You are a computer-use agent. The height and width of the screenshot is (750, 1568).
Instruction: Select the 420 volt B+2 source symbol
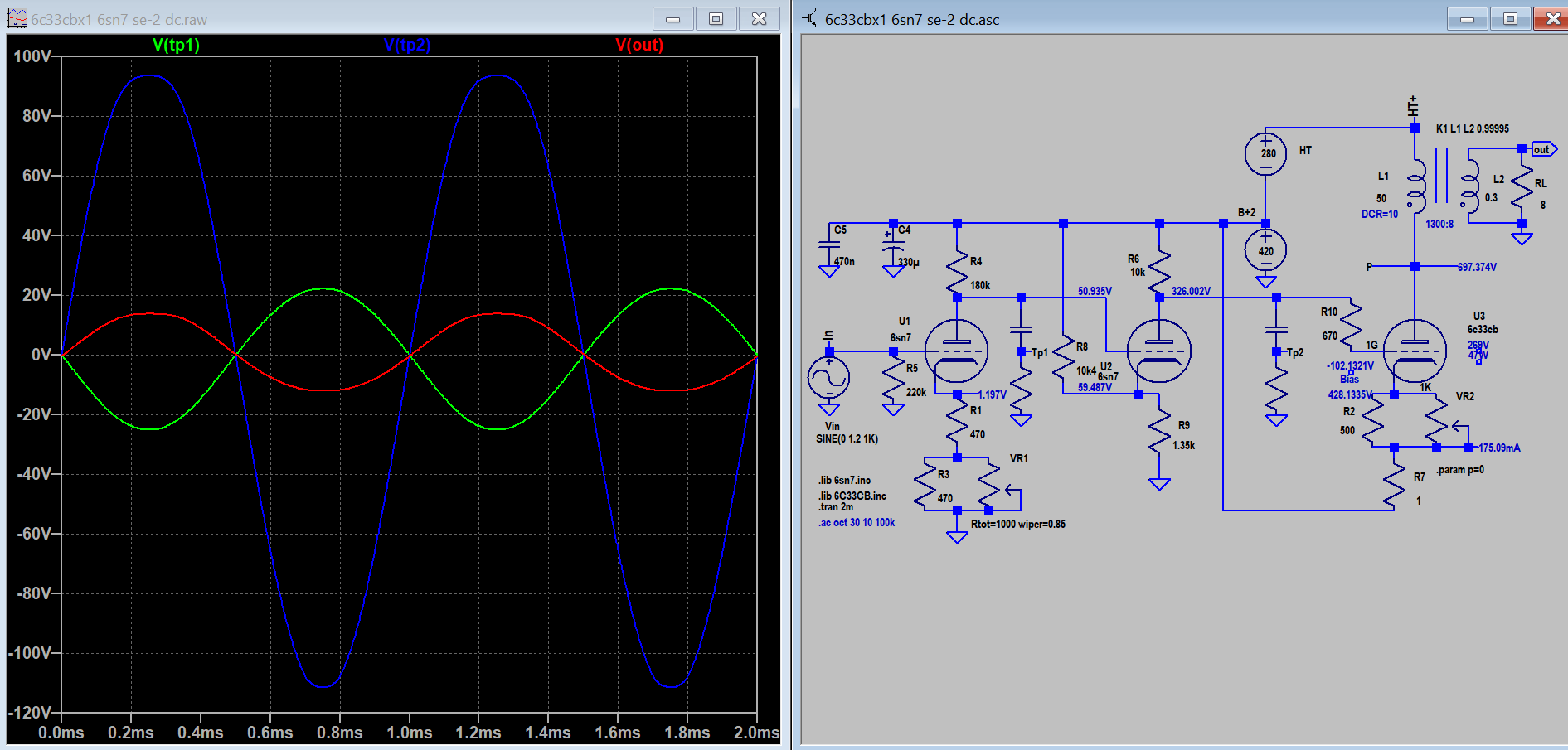pyautogui.click(x=1265, y=251)
